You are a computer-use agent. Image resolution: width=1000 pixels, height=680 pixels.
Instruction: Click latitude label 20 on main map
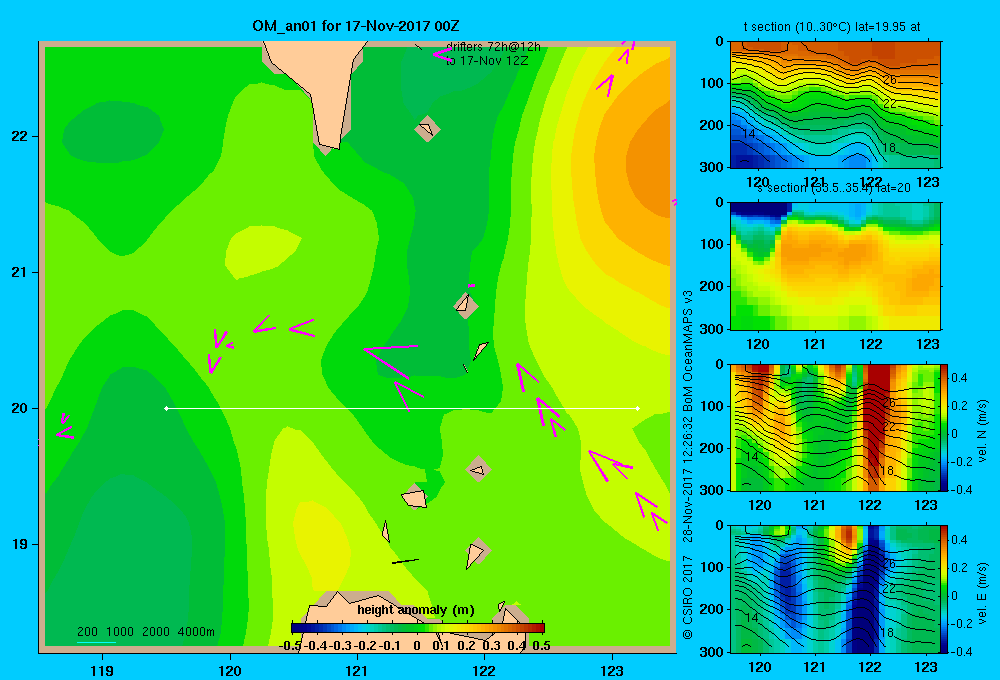20,408
